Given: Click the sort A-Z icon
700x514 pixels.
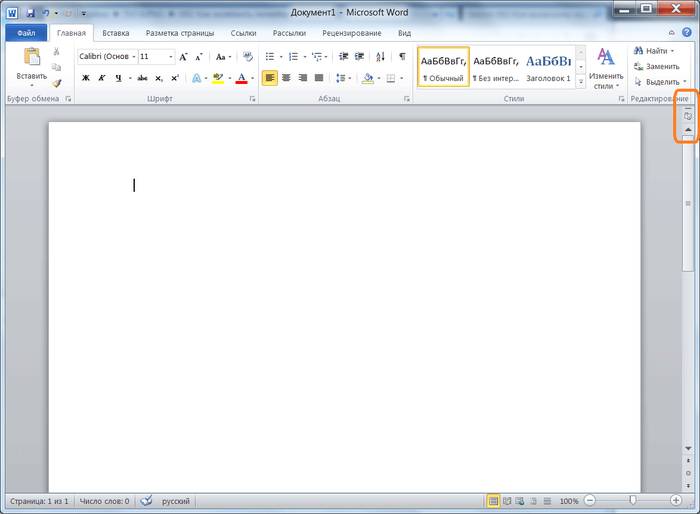Looking at the screenshot, I should [x=380, y=57].
